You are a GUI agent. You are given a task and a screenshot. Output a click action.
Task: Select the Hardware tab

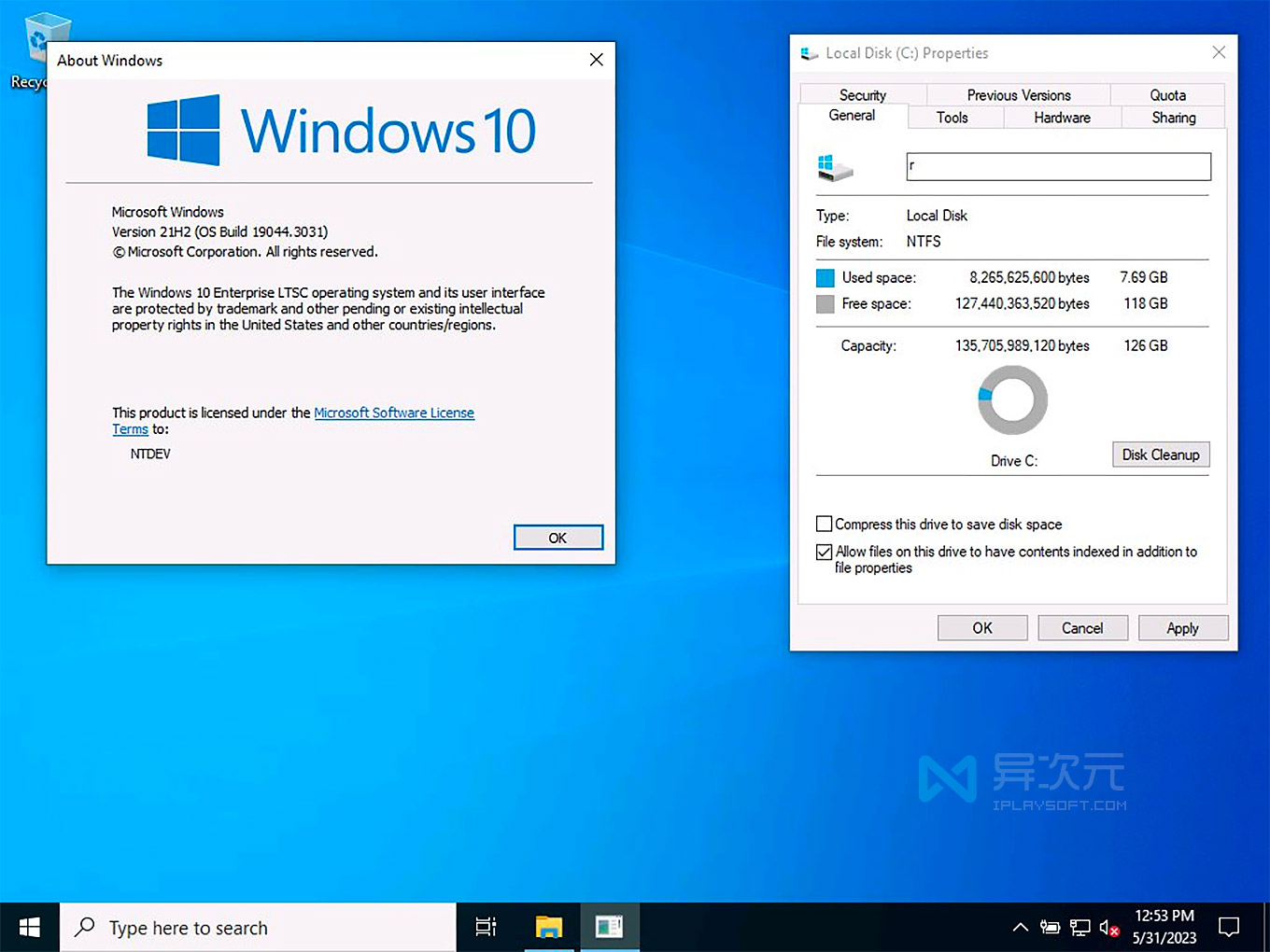pos(1062,117)
